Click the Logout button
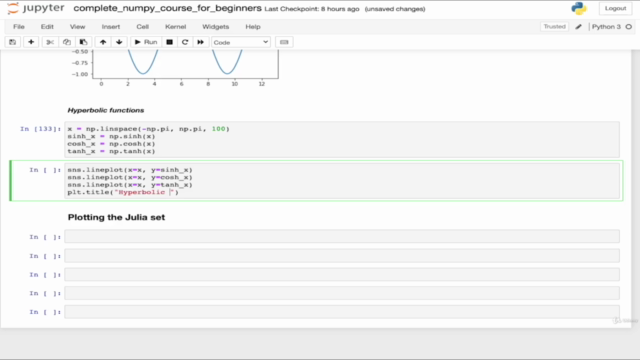 pyautogui.click(x=615, y=8)
